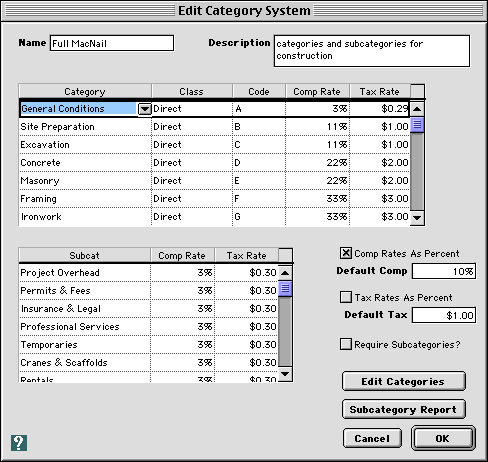
Task: Click subcategory table scroll down arrow
Action: 285,374
